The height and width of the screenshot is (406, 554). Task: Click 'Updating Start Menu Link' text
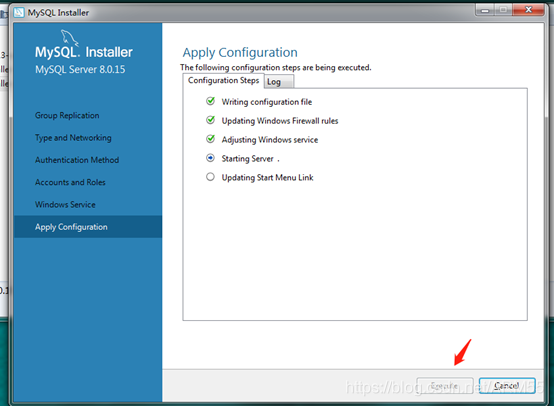point(267,177)
